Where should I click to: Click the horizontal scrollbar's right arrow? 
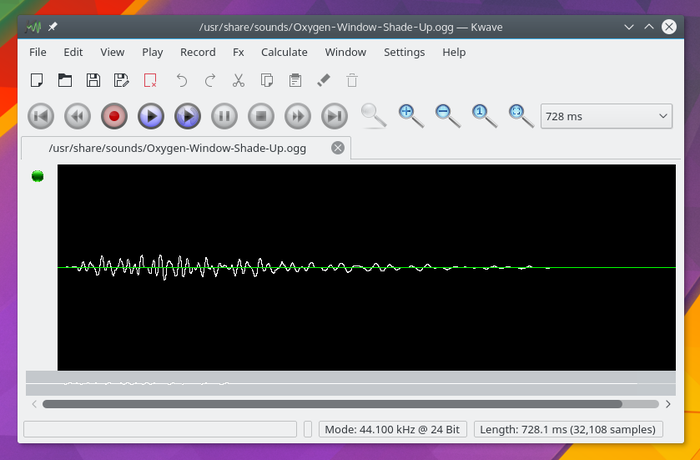coord(668,405)
